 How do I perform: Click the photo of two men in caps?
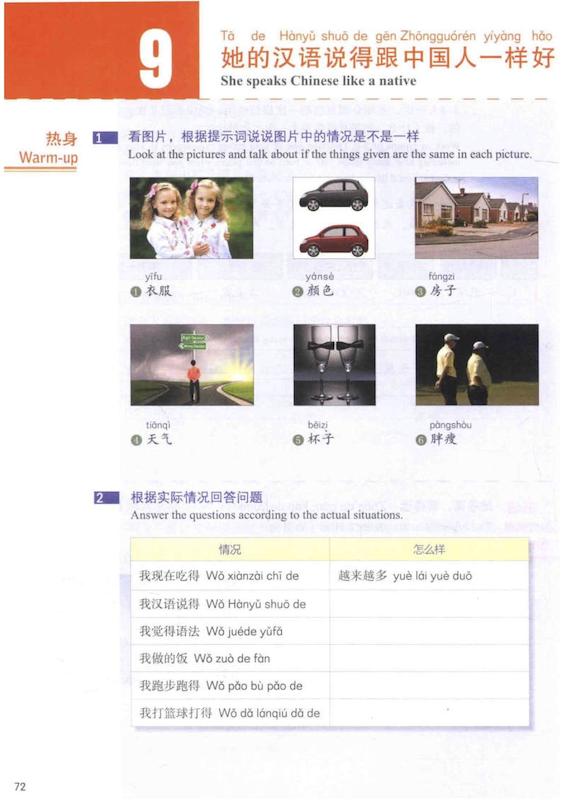[x=477, y=365]
